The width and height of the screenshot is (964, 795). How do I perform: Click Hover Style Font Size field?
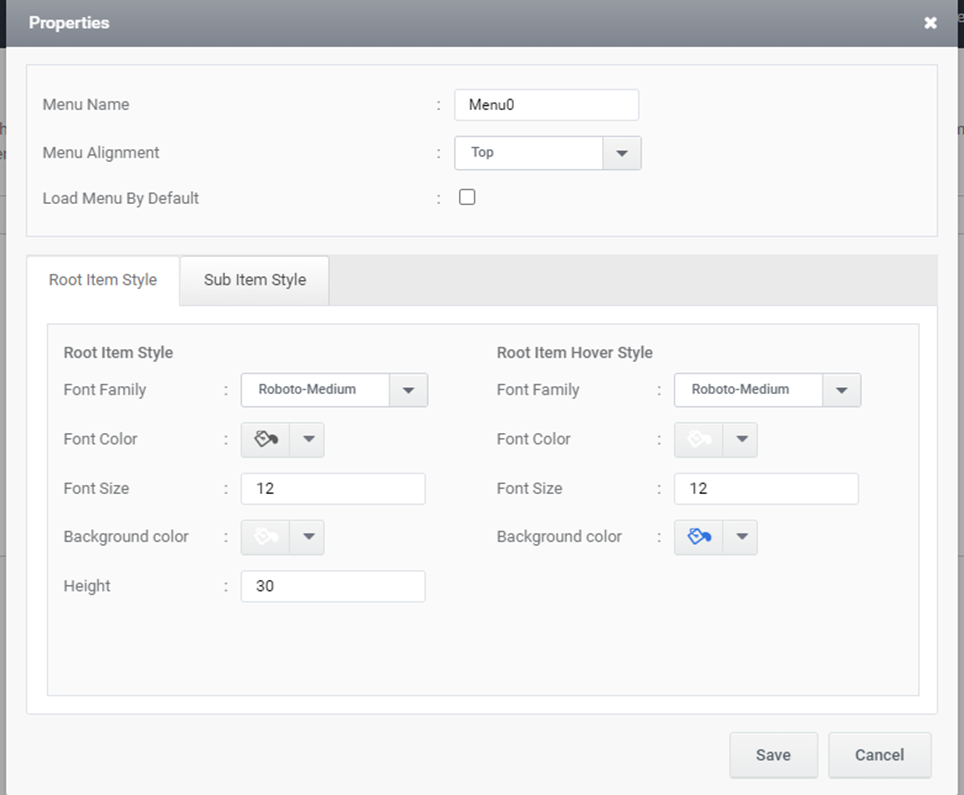click(x=766, y=489)
